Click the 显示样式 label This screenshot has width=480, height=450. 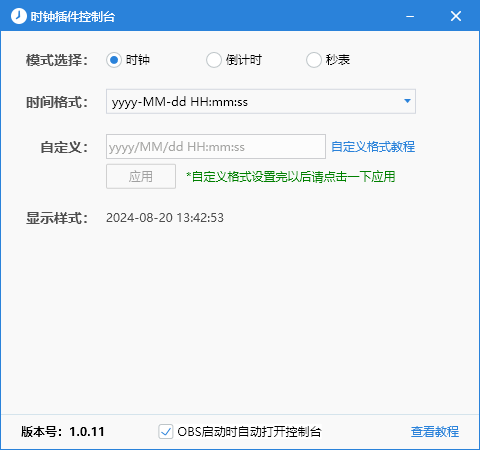[57, 218]
